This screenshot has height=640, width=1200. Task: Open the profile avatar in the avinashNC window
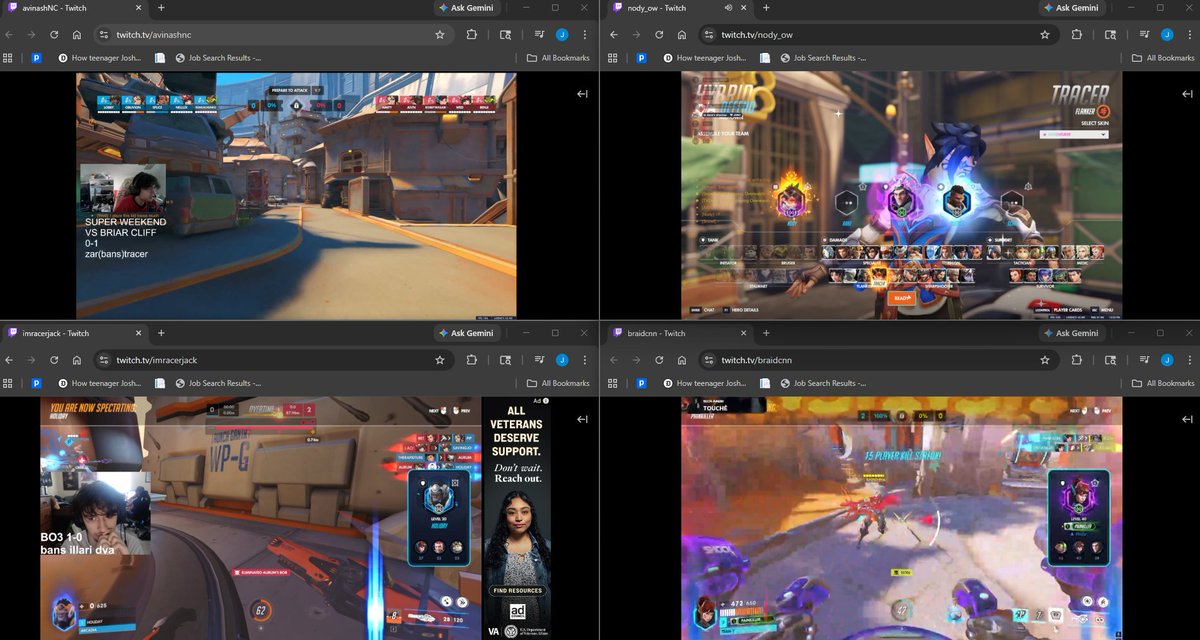point(562,34)
